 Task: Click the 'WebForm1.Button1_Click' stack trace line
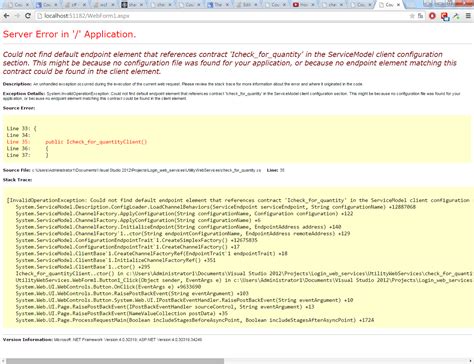tap(243, 280)
